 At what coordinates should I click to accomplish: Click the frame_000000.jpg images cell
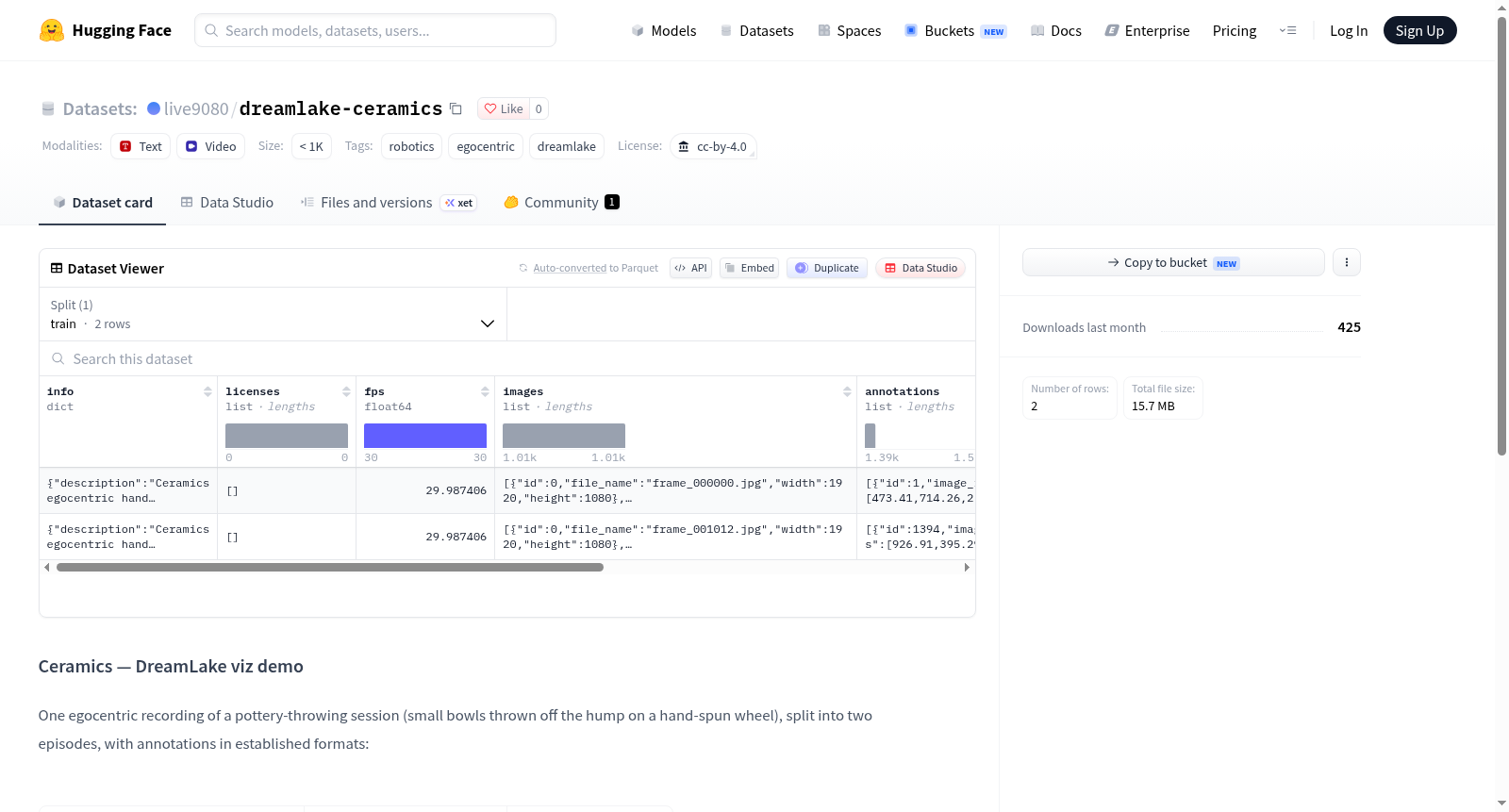coord(675,490)
